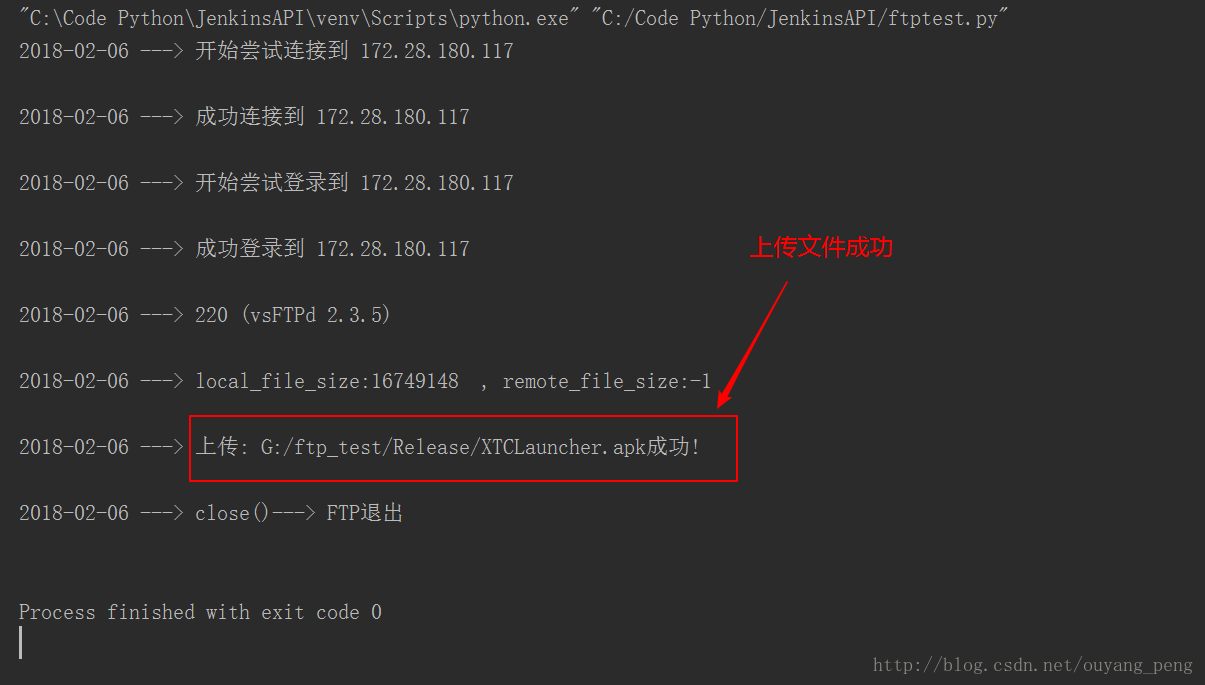The image size is (1205, 685).
Task: Click the date stamp on the close() line
Action: click(x=74, y=513)
